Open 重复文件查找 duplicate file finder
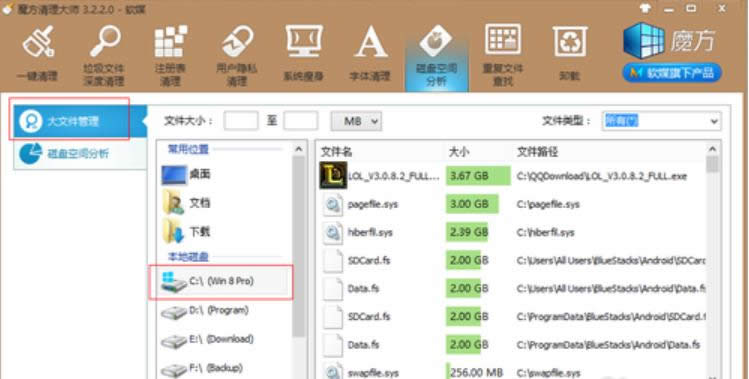This screenshot has height=379, width=749. tap(503, 55)
